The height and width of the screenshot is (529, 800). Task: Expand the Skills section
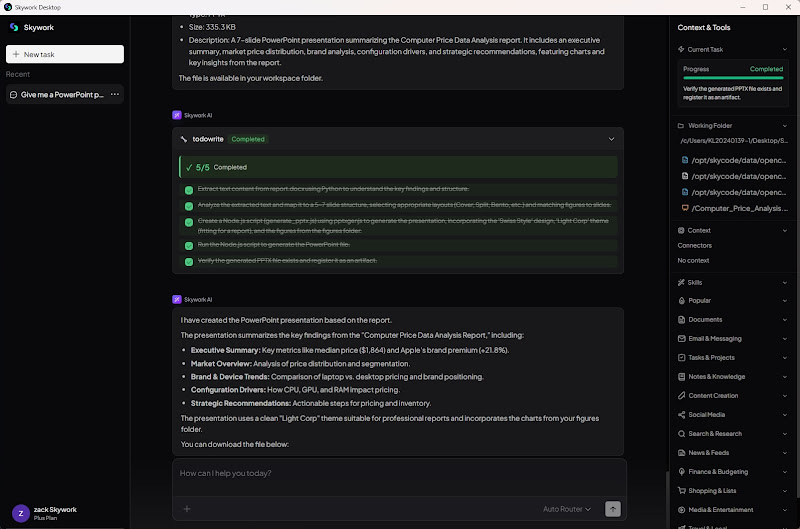[784, 282]
